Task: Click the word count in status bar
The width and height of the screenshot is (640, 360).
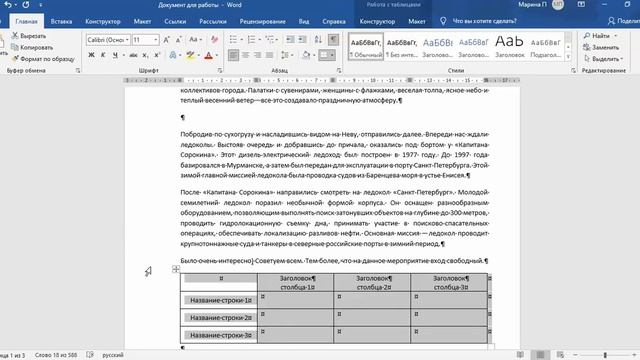Action: (x=56, y=355)
